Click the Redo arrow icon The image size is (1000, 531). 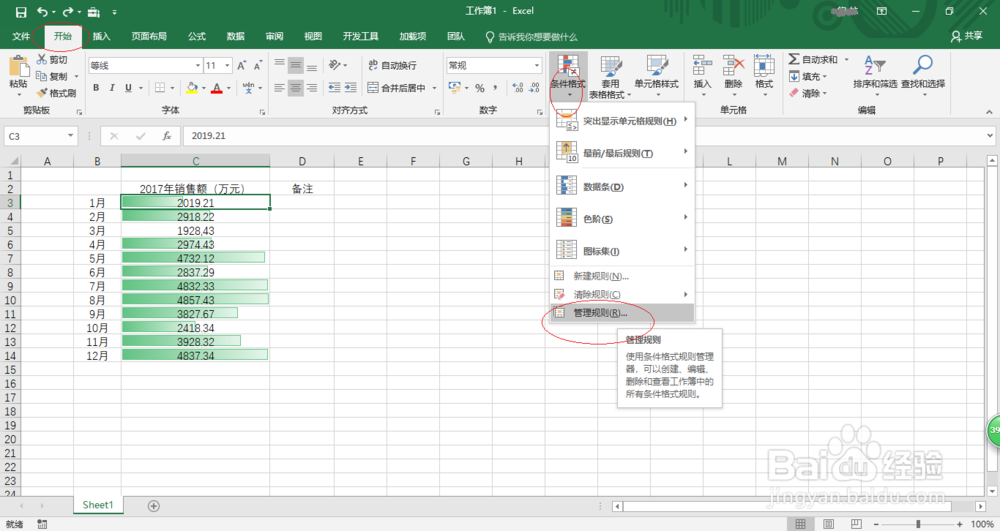(x=68, y=11)
